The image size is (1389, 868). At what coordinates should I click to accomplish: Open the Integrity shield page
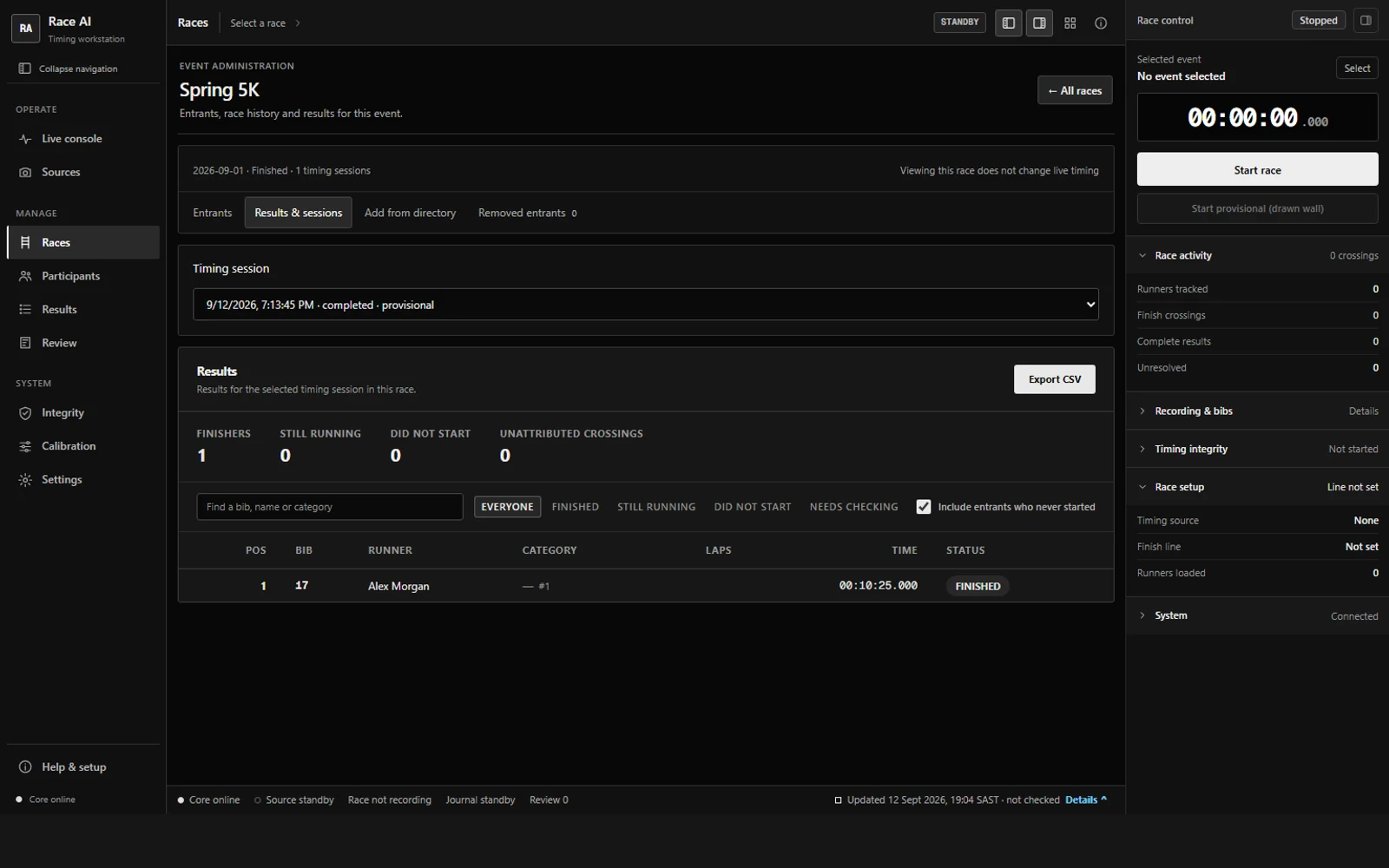pos(82,413)
